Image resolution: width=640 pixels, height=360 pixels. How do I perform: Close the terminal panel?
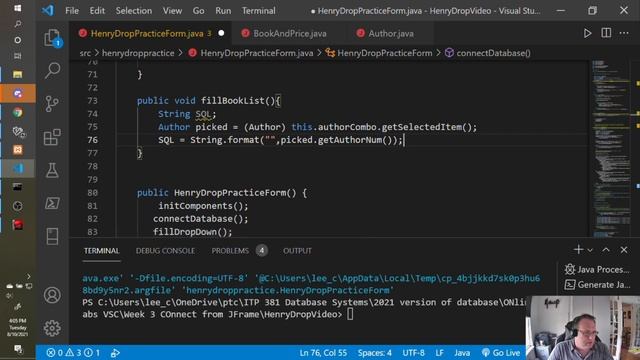pos(624,249)
